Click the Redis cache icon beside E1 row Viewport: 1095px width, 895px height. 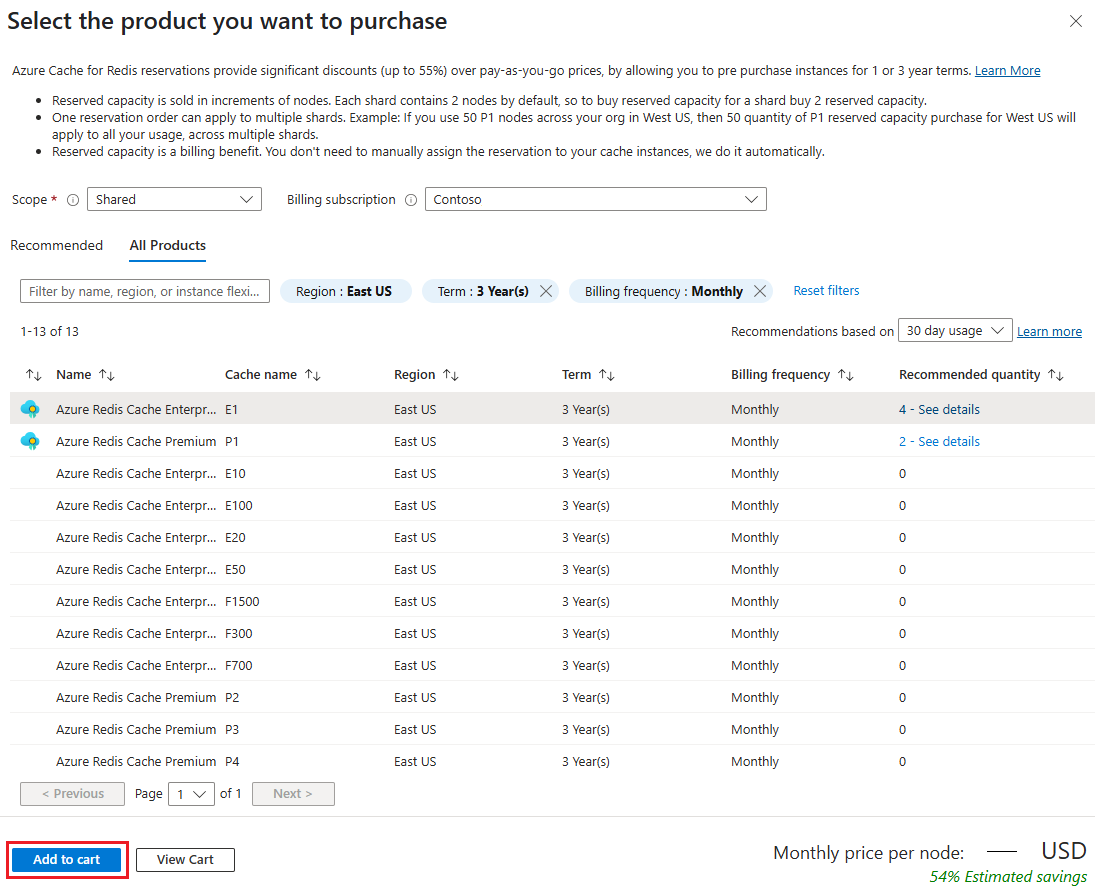(30, 408)
